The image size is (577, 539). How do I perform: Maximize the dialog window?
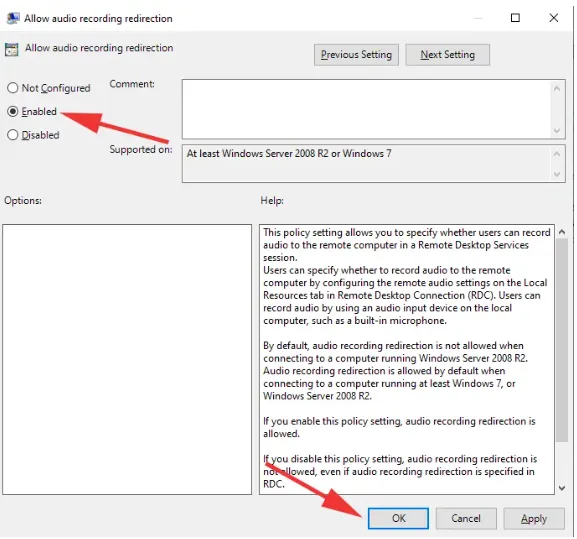[515, 18]
